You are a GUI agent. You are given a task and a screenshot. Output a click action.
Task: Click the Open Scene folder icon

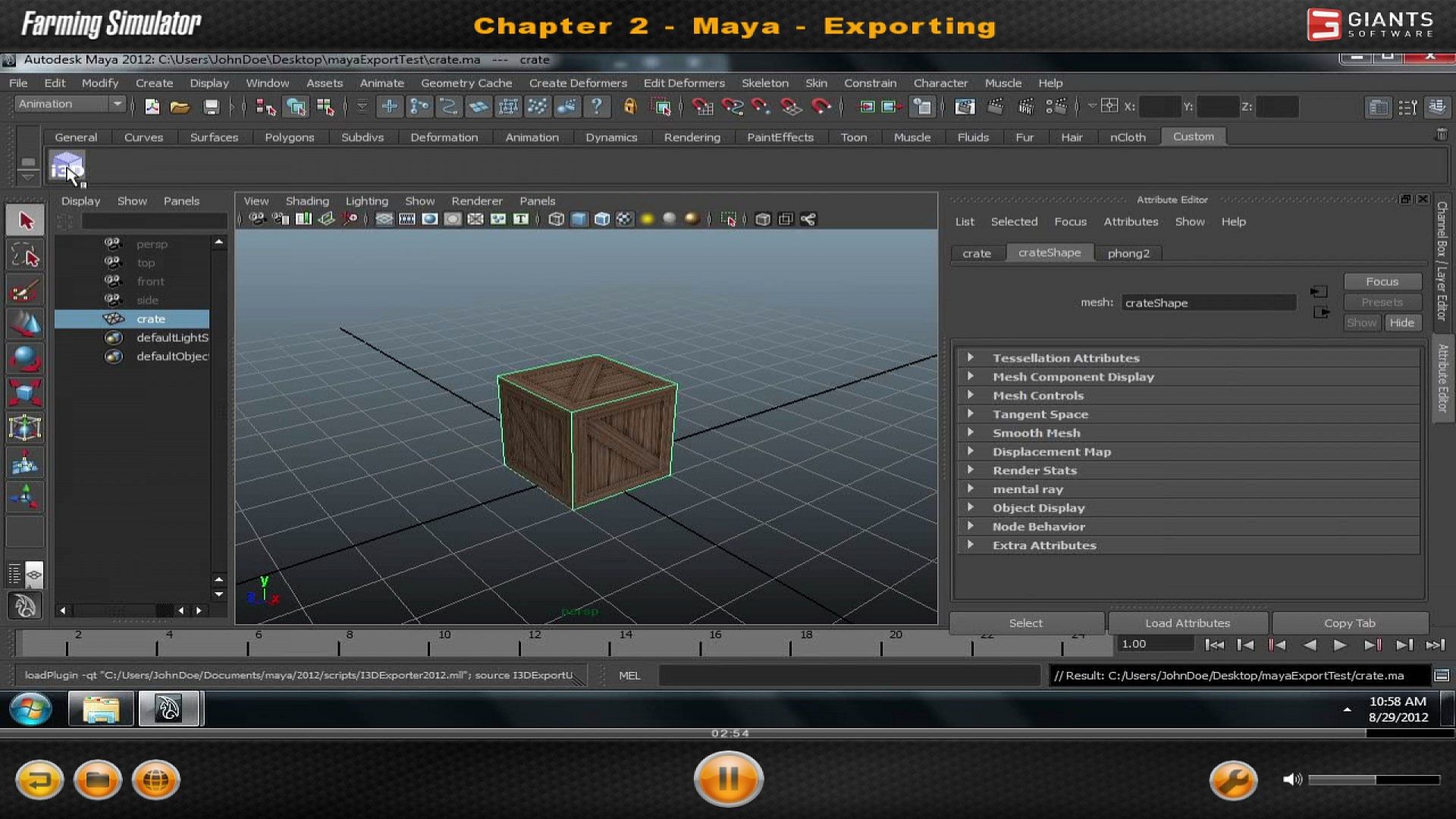pos(180,107)
